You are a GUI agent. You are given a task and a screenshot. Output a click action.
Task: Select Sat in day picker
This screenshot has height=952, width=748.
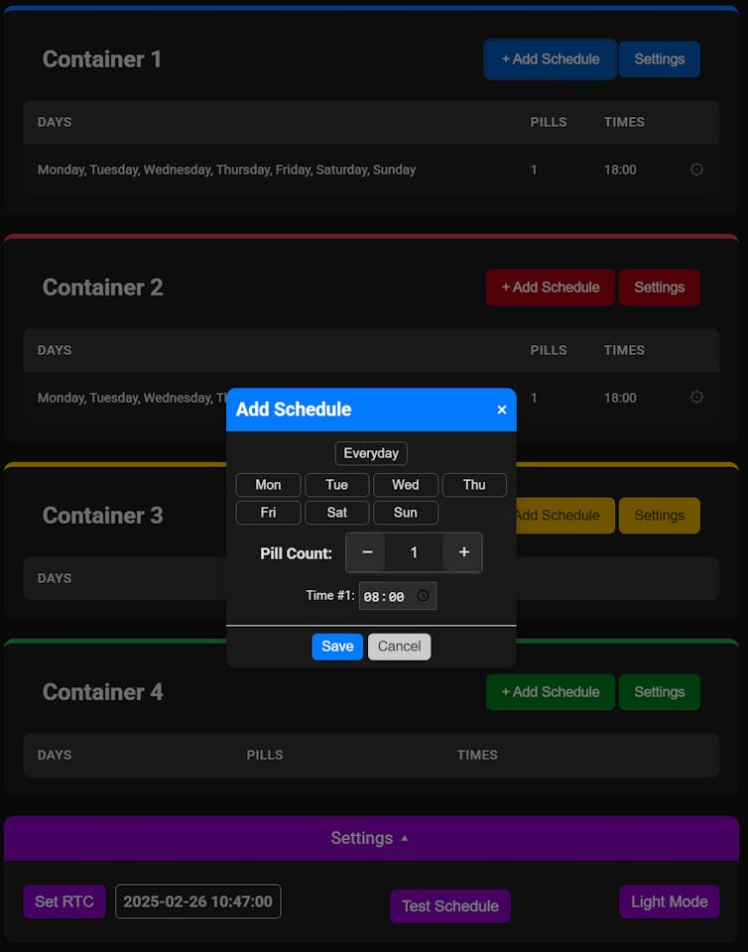[337, 513]
